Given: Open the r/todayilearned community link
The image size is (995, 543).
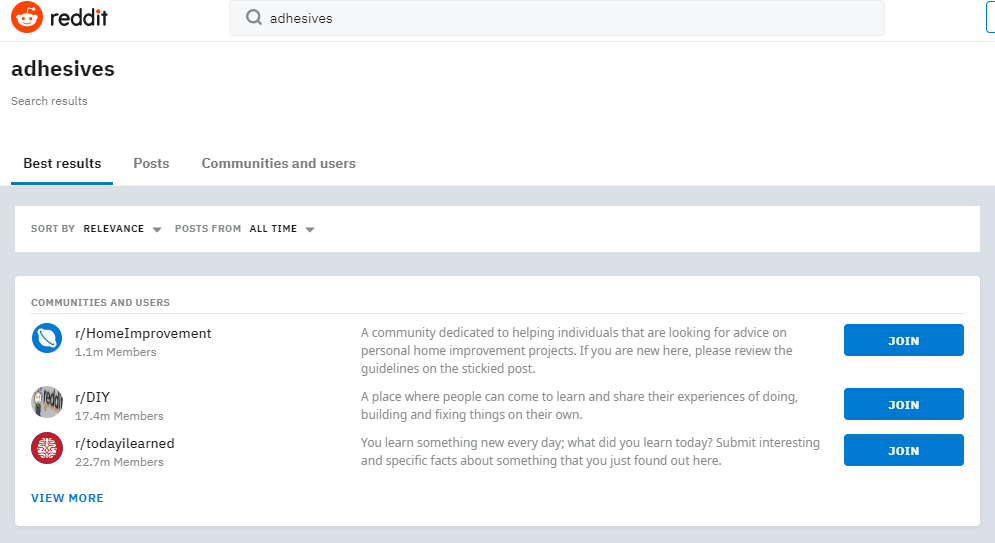Looking at the screenshot, I should (x=124, y=443).
